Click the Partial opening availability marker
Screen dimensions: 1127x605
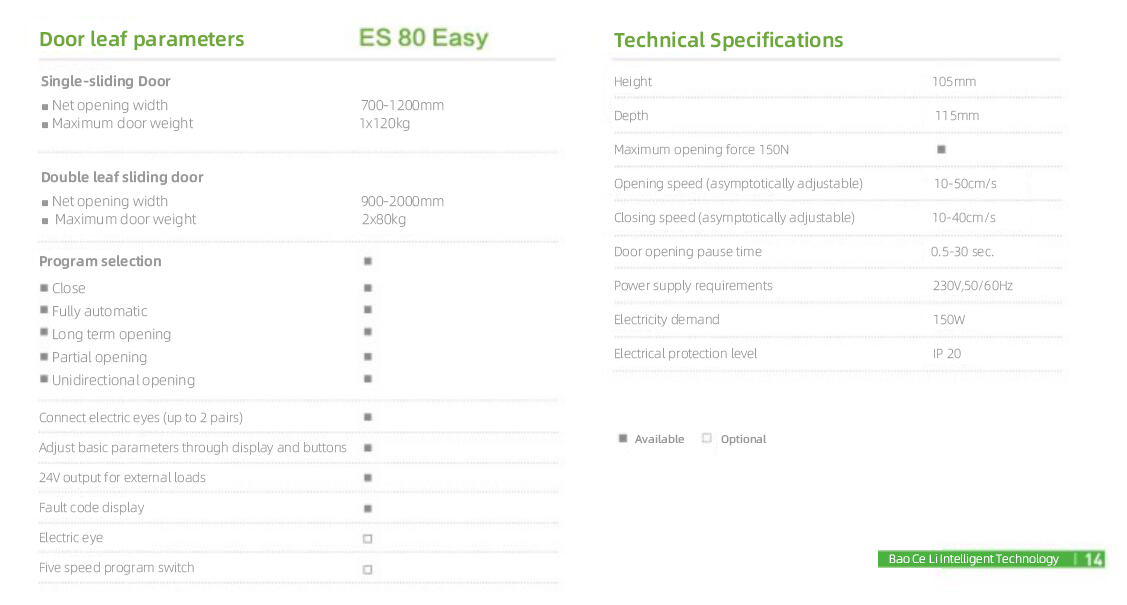coord(368,356)
